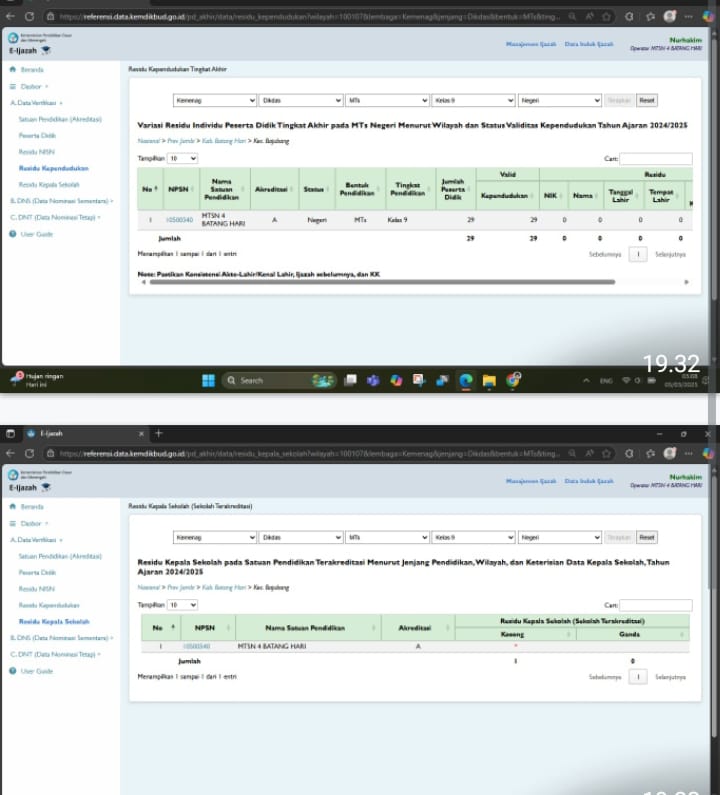
Task: Open File Explorer from the taskbar
Action: (x=489, y=380)
